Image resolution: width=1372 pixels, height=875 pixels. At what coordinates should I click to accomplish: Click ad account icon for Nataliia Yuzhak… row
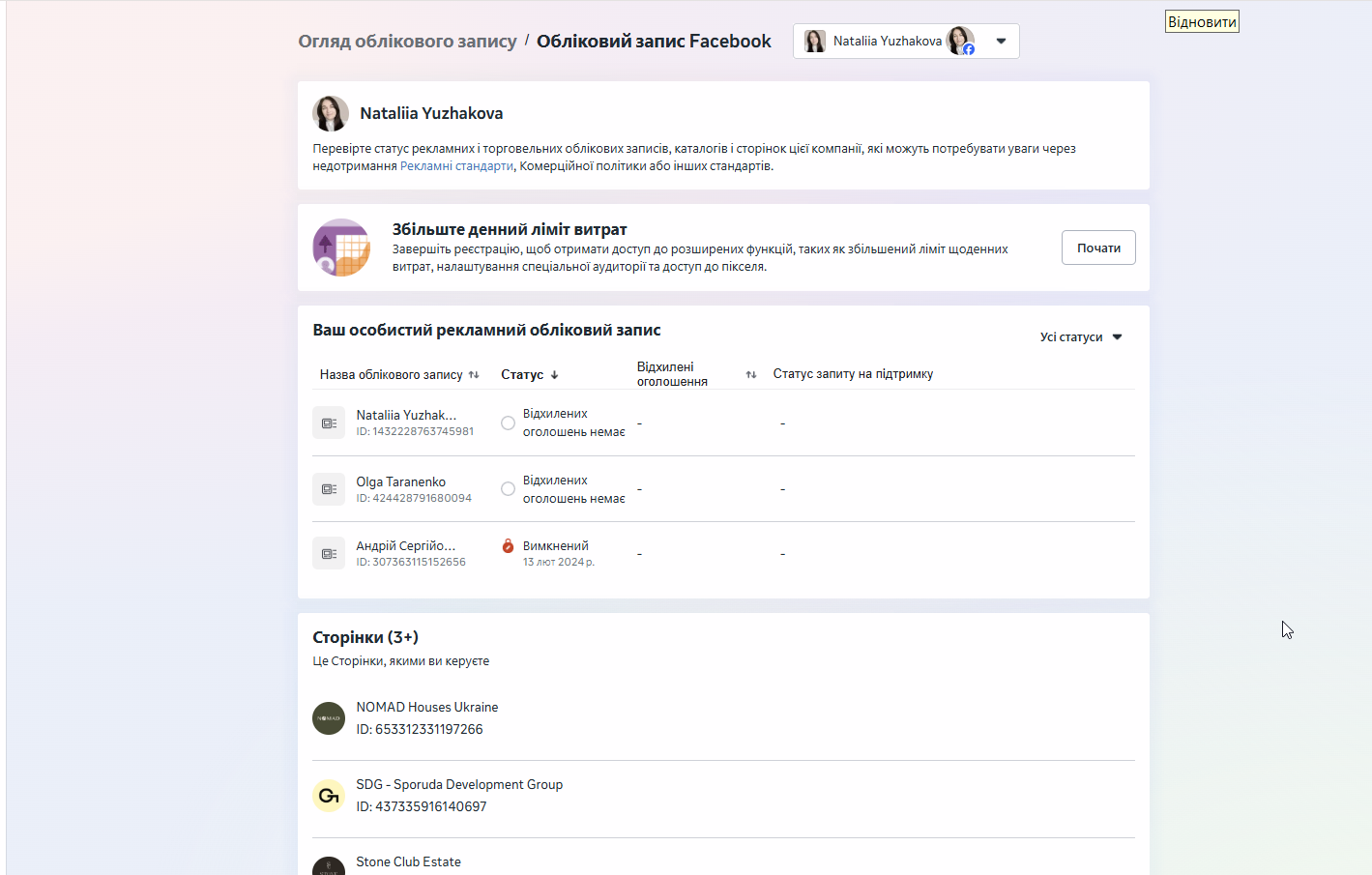[x=329, y=423]
